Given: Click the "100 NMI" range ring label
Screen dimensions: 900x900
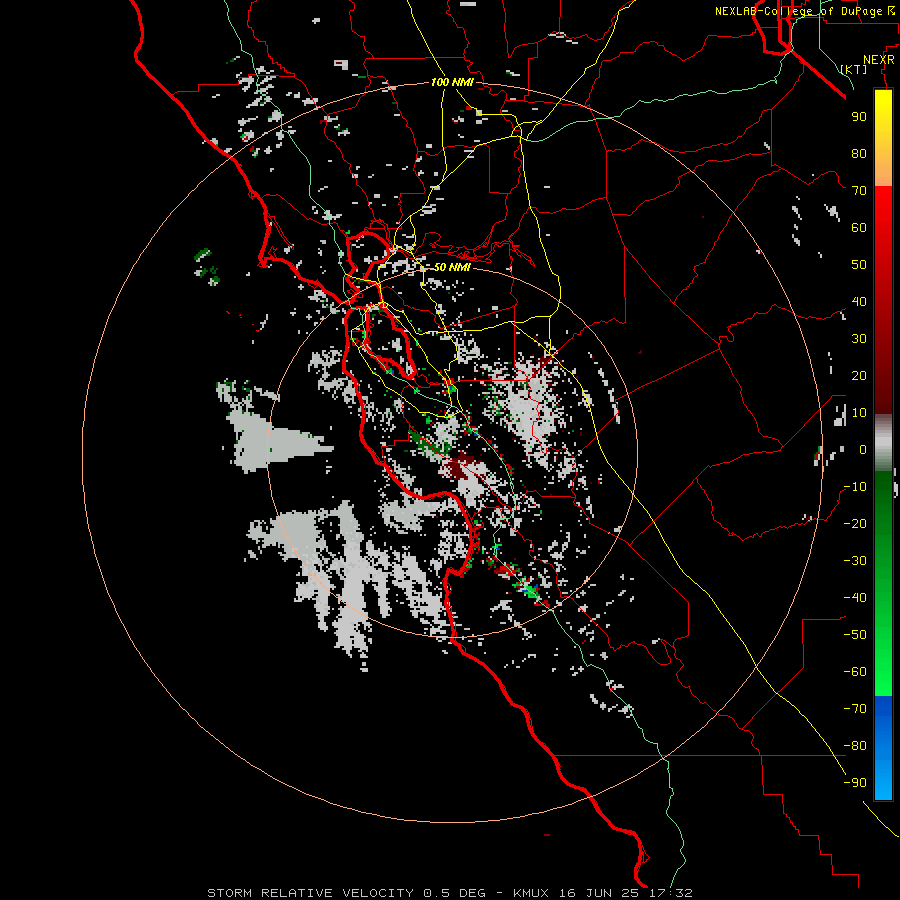Looking at the screenshot, I should [x=452, y=82].
